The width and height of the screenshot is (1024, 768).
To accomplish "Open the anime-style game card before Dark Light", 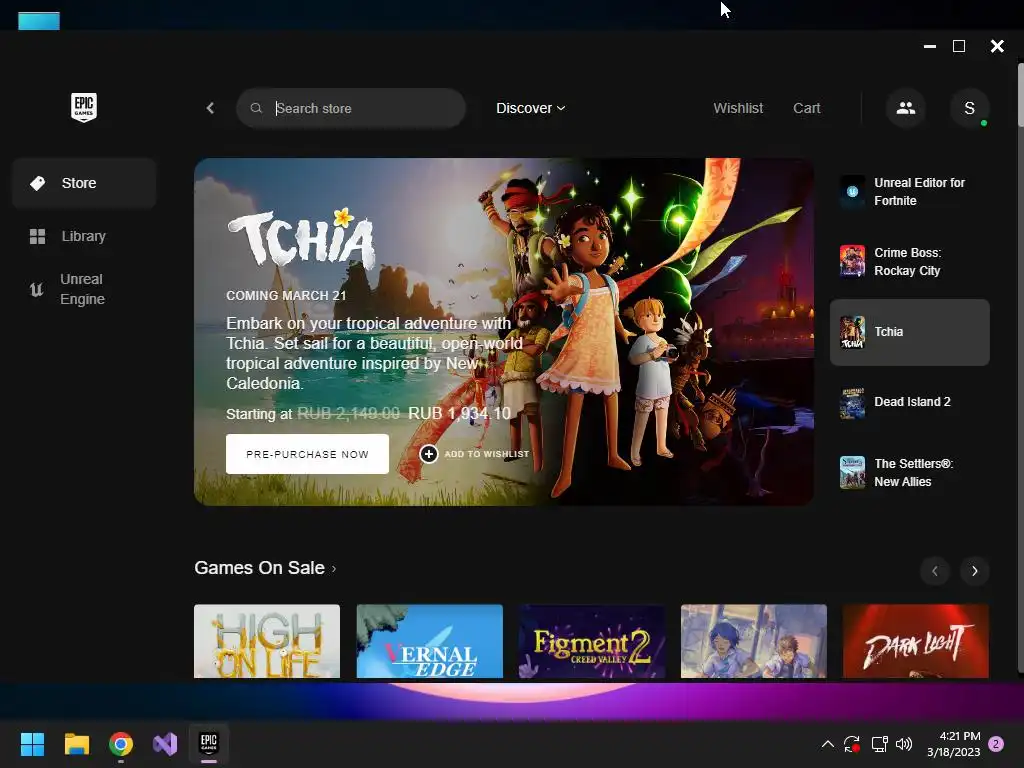I will click(x=754, y=641).
